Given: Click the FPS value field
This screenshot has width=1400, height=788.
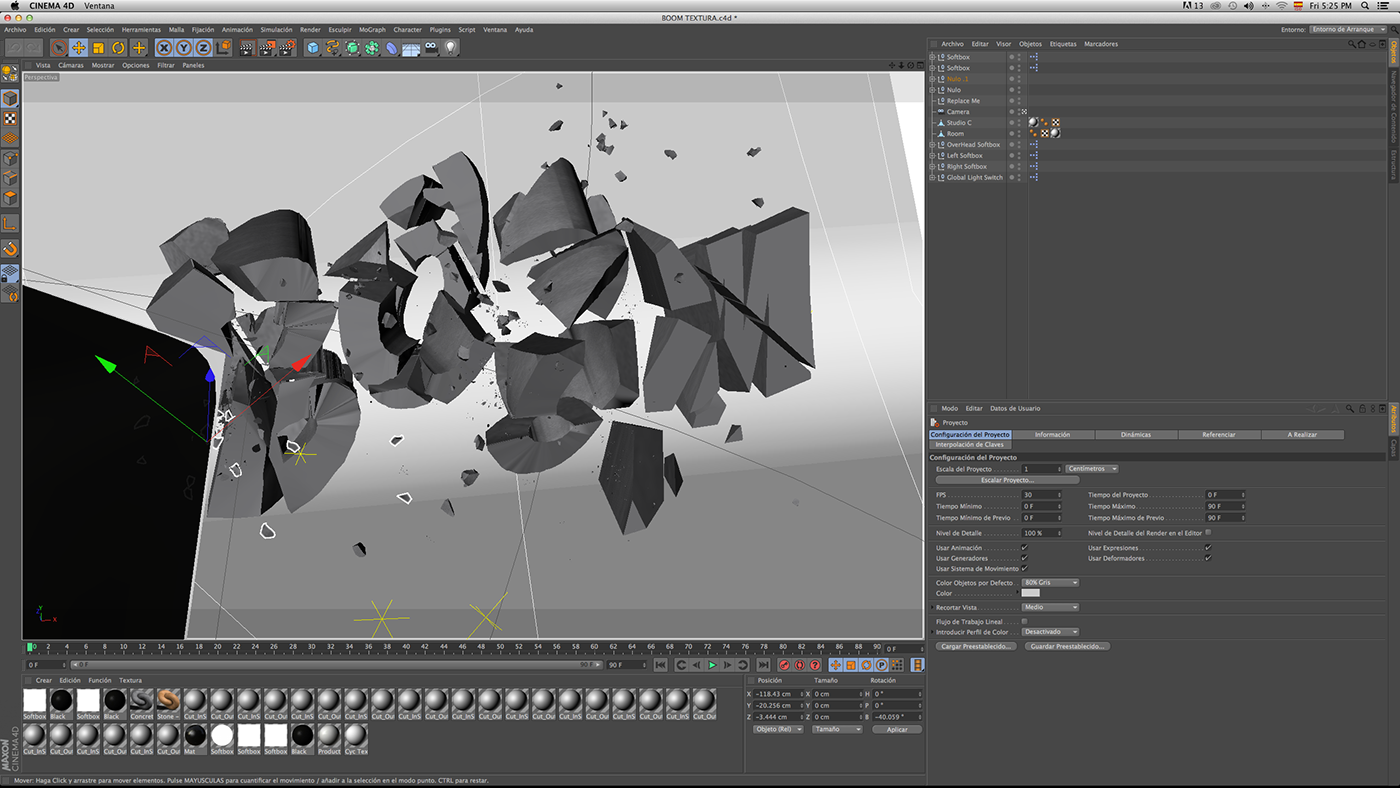Looking at the screenshot, I should pos(1042,495).
